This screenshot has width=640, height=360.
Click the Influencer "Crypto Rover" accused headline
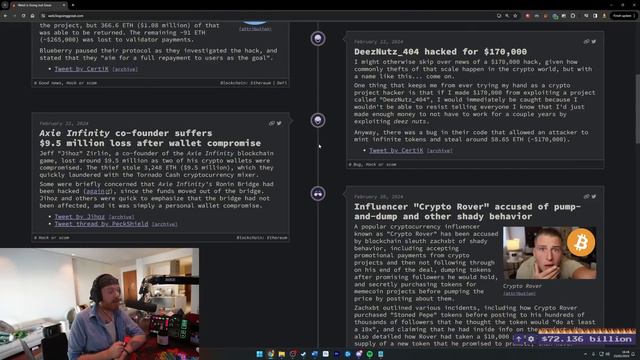(x=467, y=211)
